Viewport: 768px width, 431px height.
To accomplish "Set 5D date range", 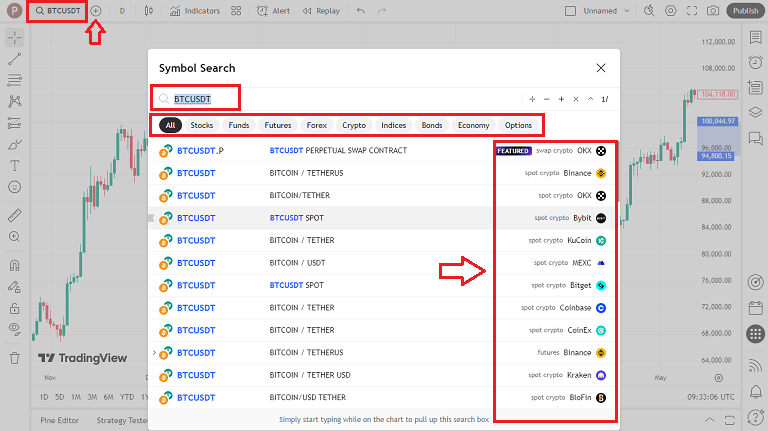I will (x=59, y=397).
